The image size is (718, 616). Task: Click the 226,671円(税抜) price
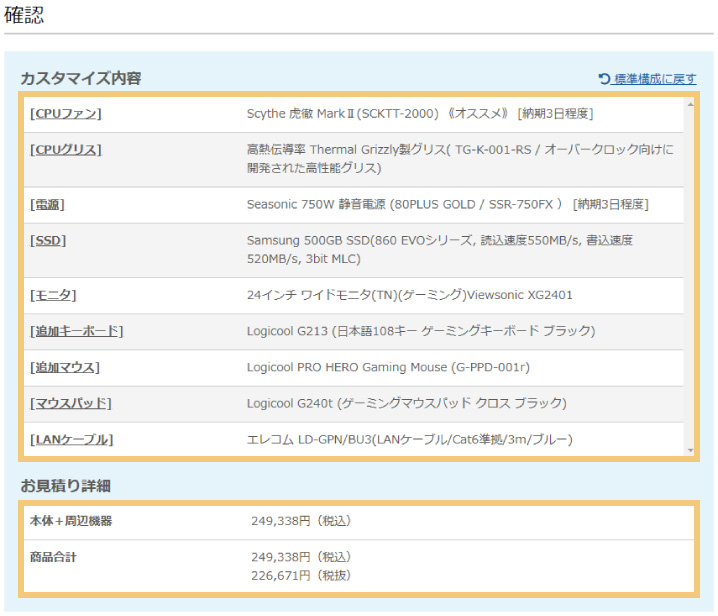pyautogui.click(x=301, y=575)
